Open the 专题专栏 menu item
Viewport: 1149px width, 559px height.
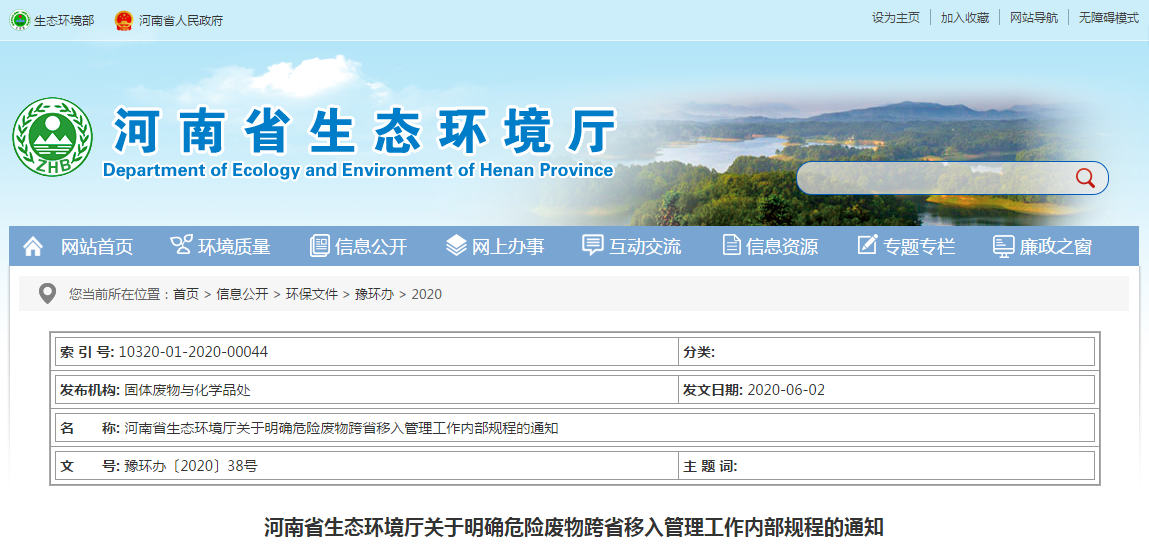(x=919, y=247)
